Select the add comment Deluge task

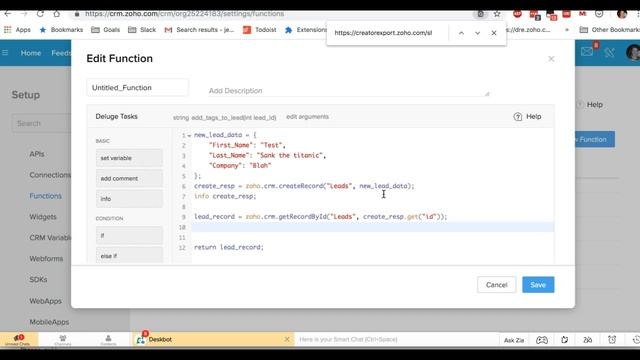[x=129, y=178]
